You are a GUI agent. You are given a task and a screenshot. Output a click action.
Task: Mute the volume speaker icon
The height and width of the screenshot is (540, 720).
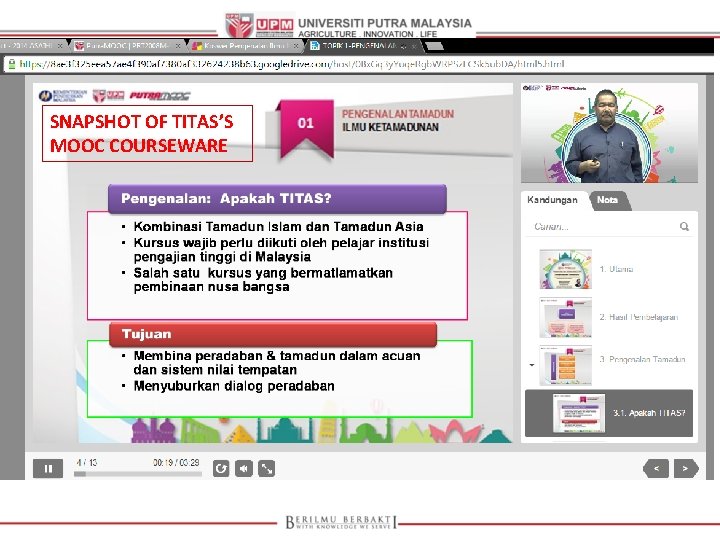(244, 468)
